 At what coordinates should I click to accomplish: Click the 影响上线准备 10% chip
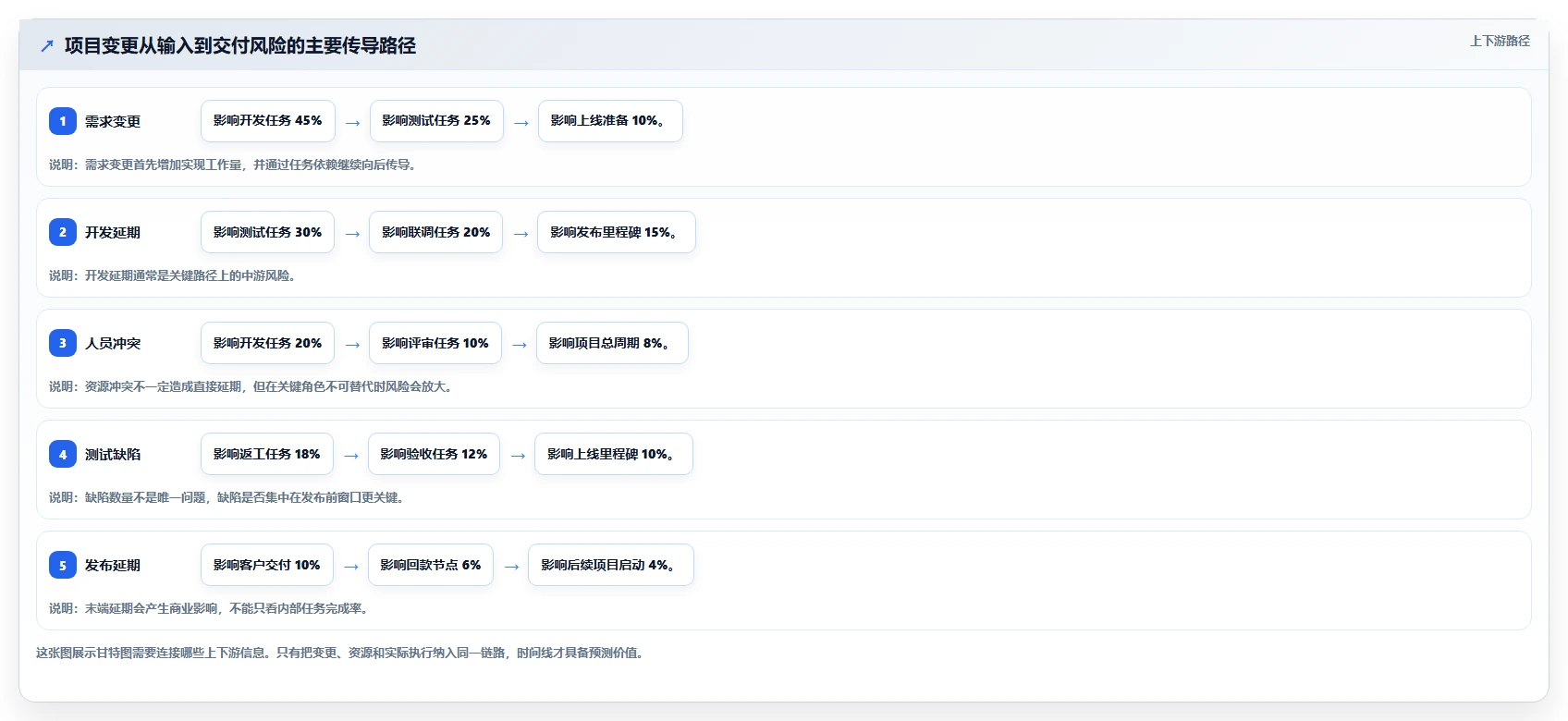(x=610, y=121)
